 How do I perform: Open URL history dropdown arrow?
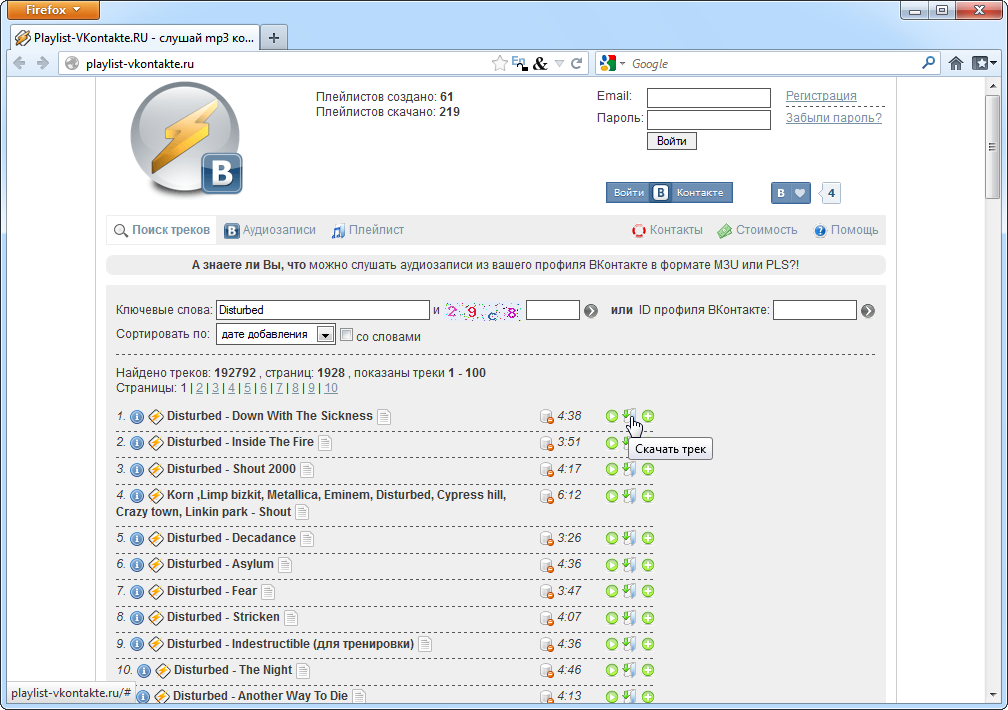point(559,64)
